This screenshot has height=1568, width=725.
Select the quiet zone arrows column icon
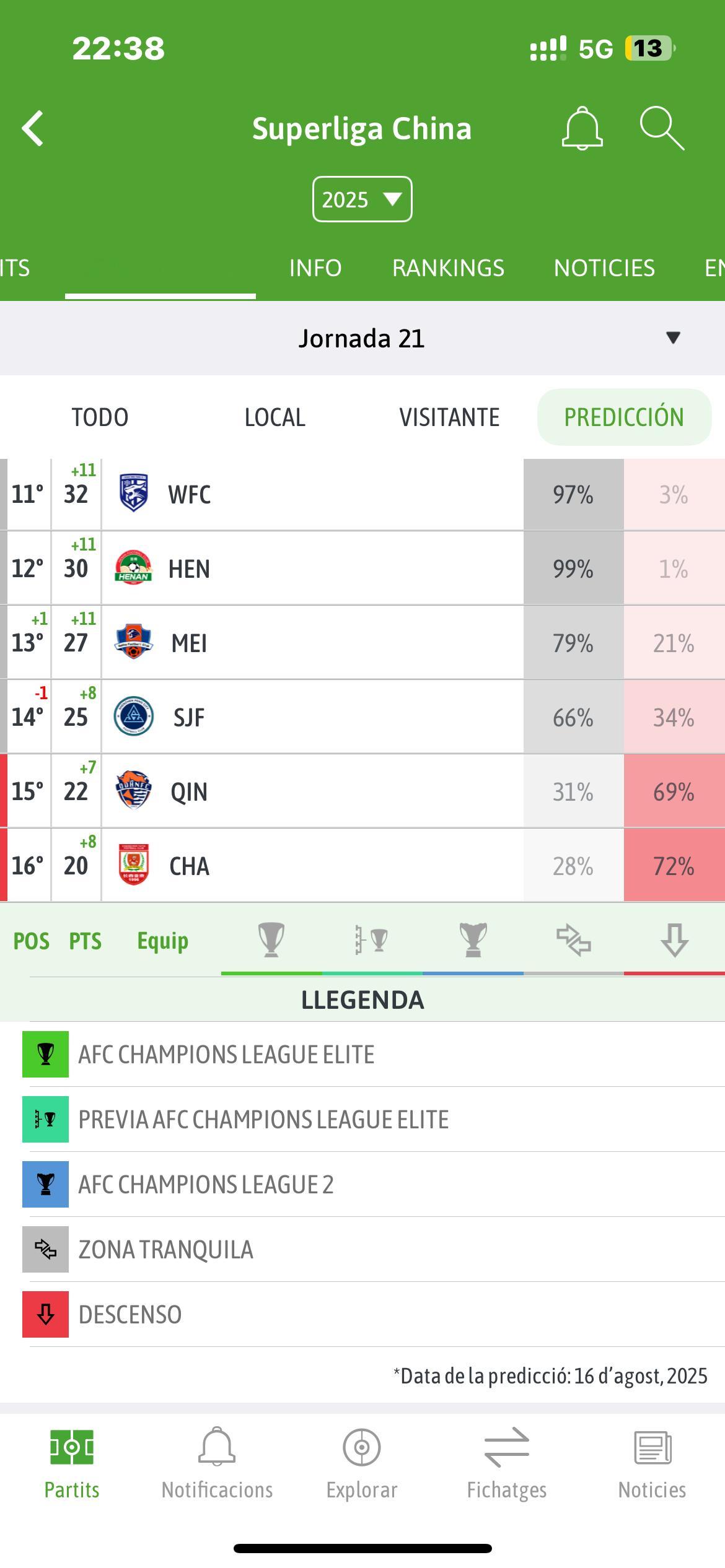573,940
